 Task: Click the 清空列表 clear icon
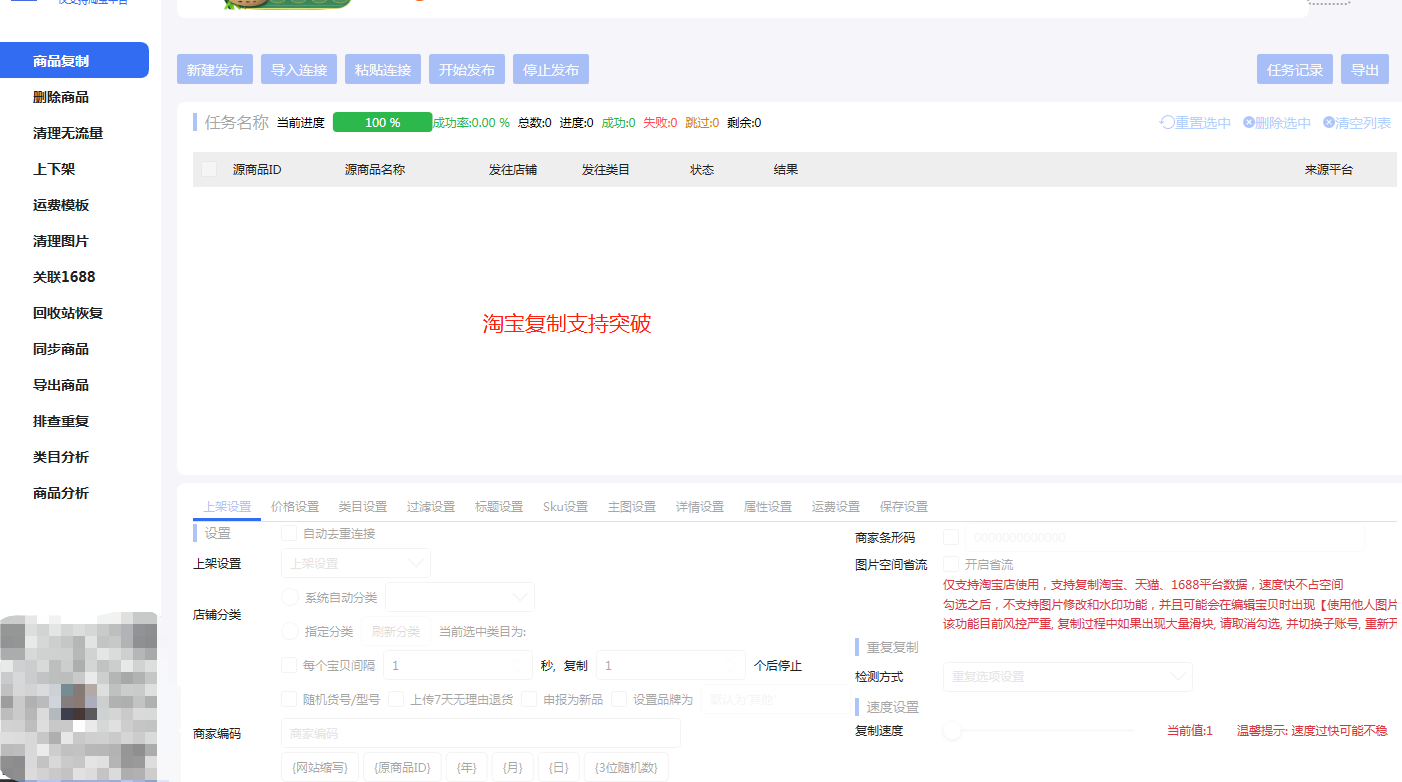[1329, 122]
